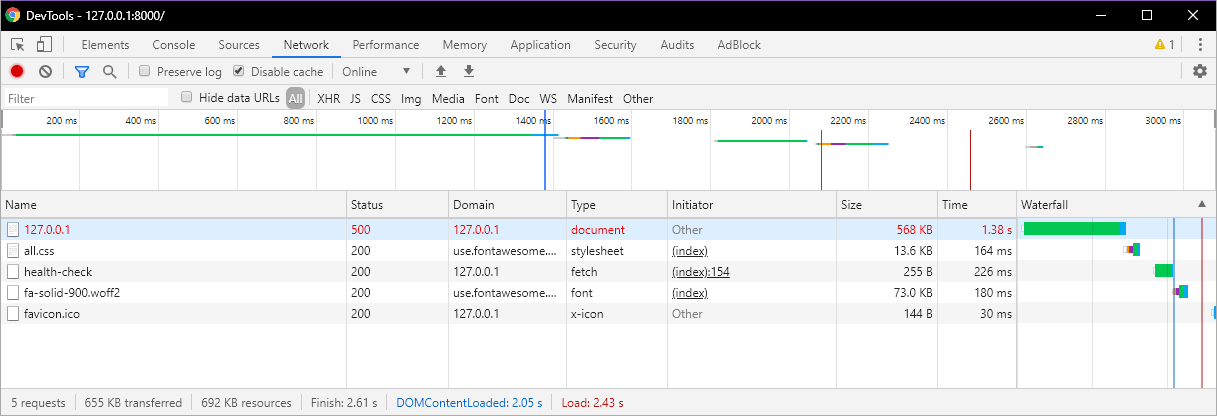Open the Performance tab
This screenshot has width=1217, height=416.
click(x=386, y=45)
